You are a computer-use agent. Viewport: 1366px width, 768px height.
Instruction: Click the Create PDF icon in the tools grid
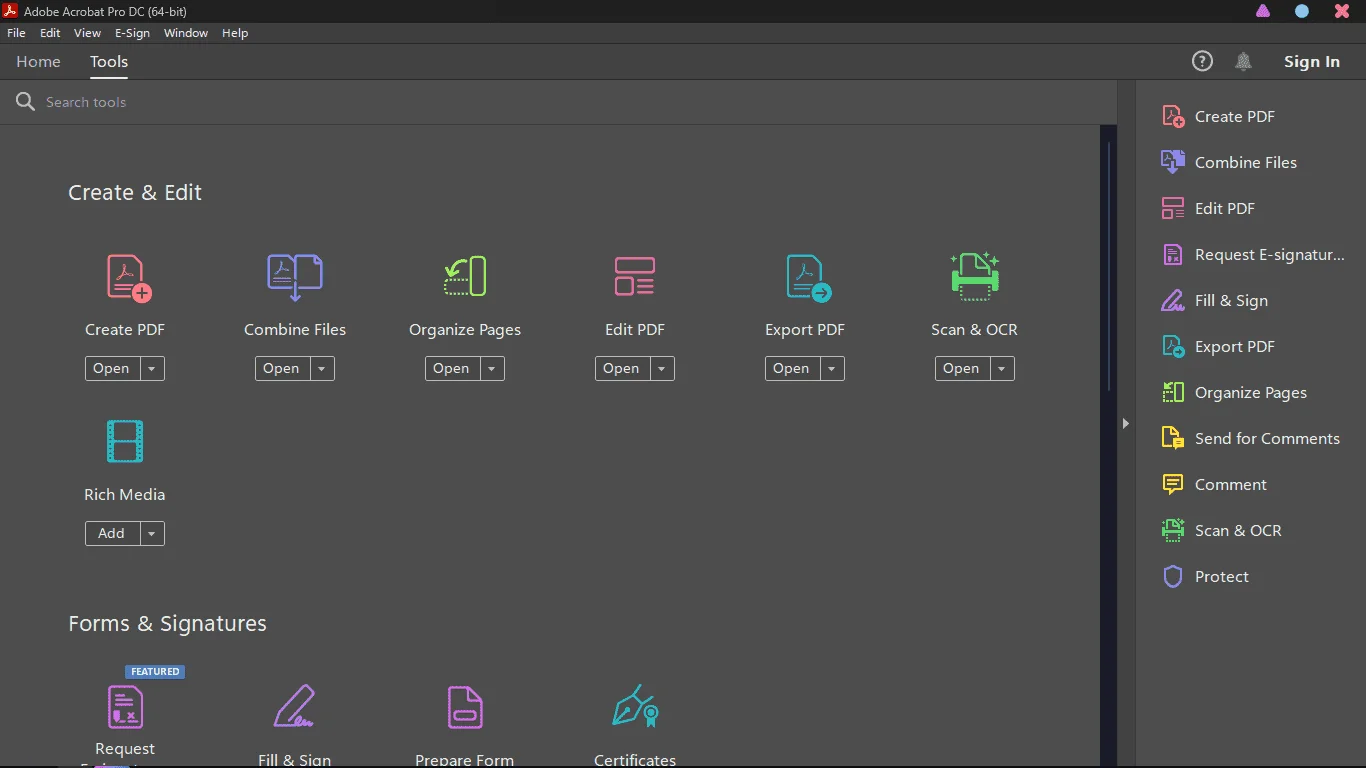click(x=129, y=278)
